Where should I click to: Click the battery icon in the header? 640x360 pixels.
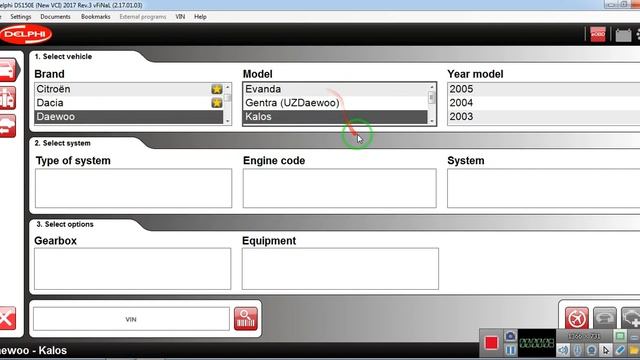click(x=623, y=35)
